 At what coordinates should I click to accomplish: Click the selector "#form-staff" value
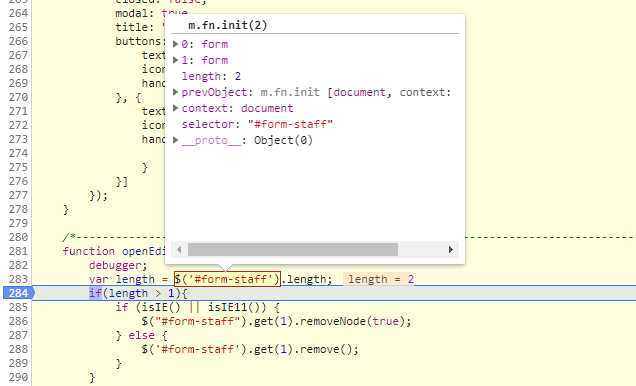(290, 124)
